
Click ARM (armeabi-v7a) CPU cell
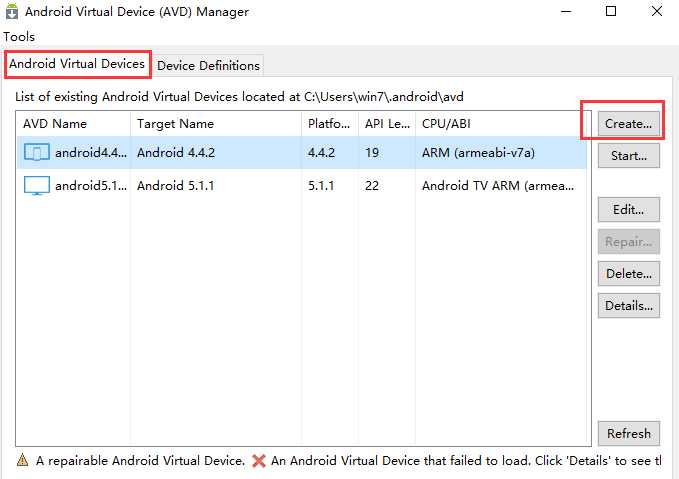tap(479, 153)
